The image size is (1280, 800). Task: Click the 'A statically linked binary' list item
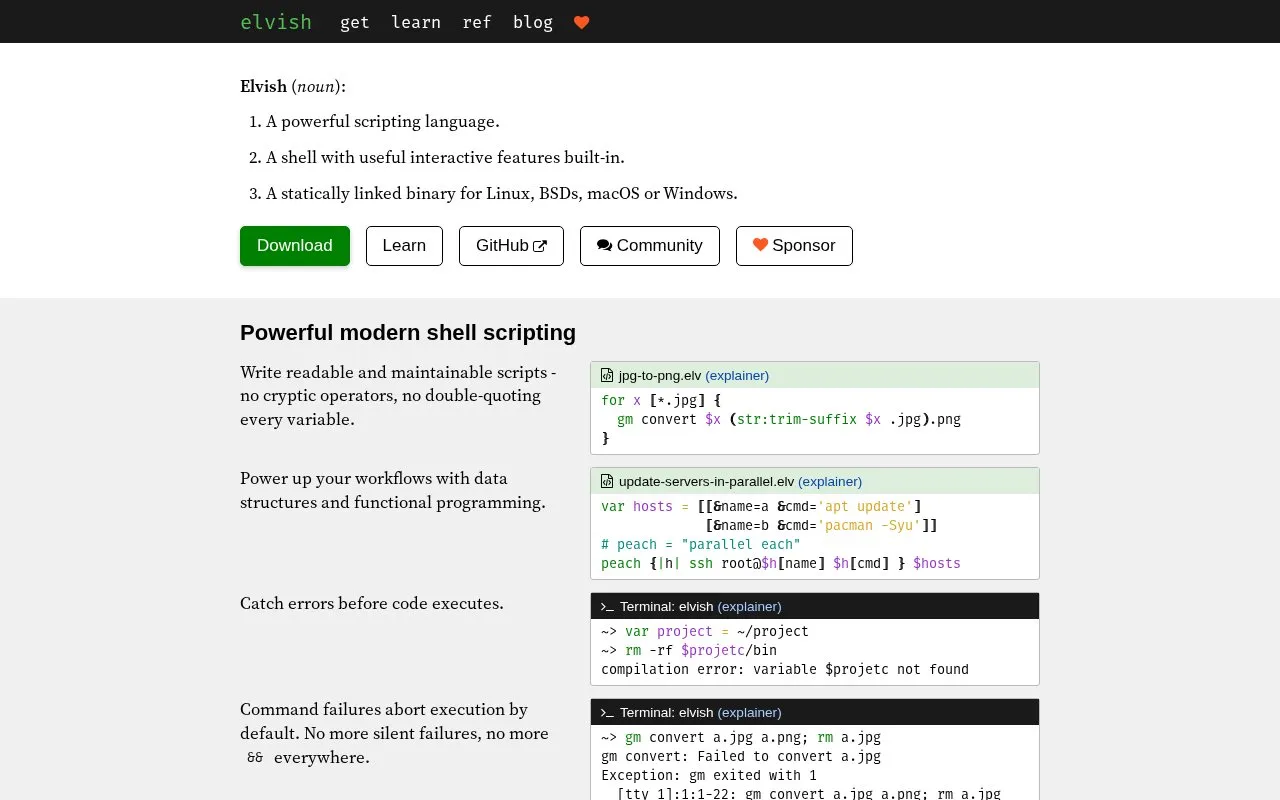coord(502,194)
